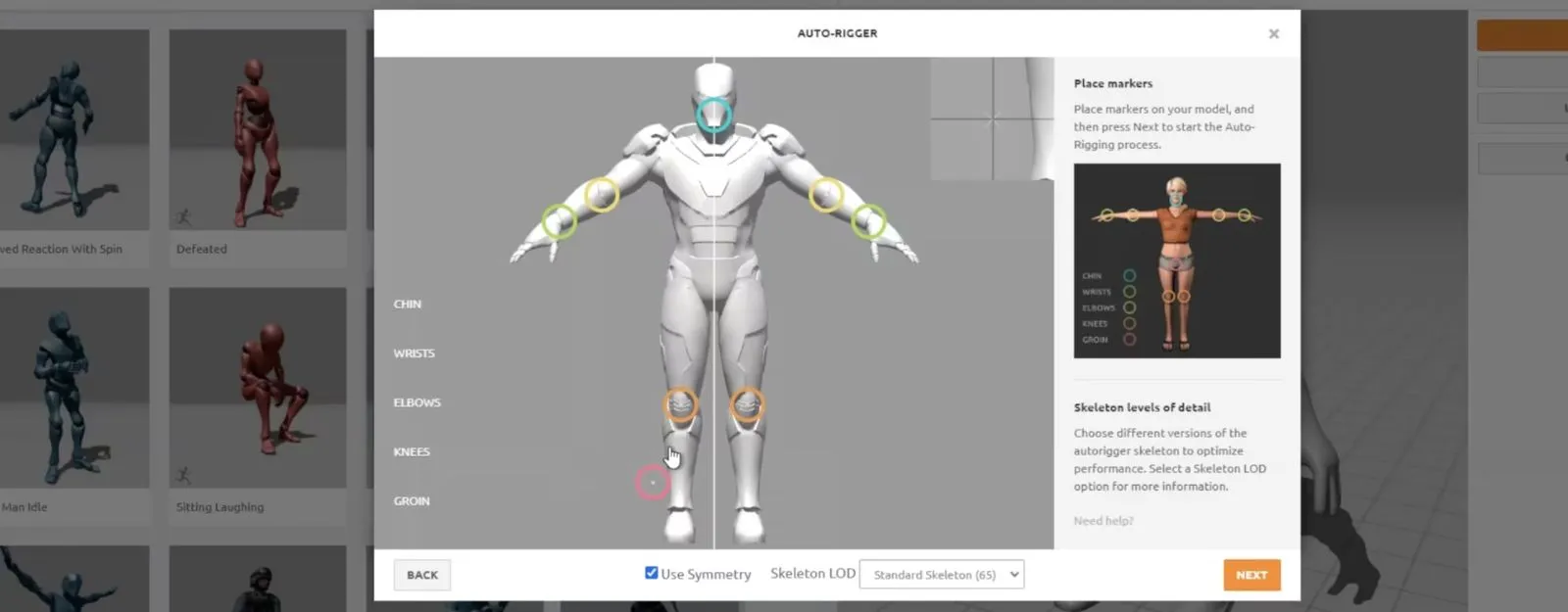This screenshot has width=1568, height=612.
Task: Click the BACK button
Action: [x=422, y=575]
